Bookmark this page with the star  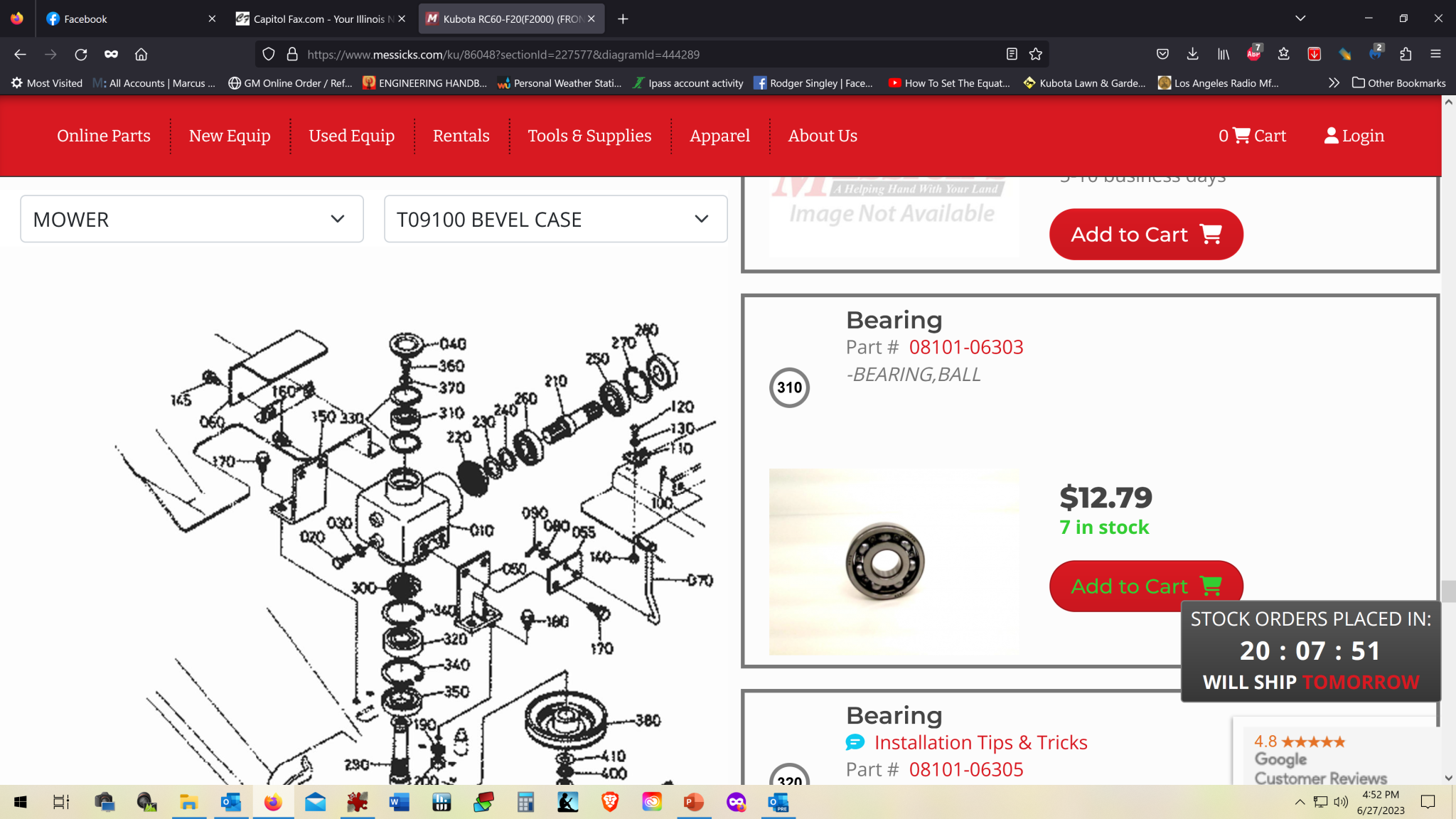1036,54
